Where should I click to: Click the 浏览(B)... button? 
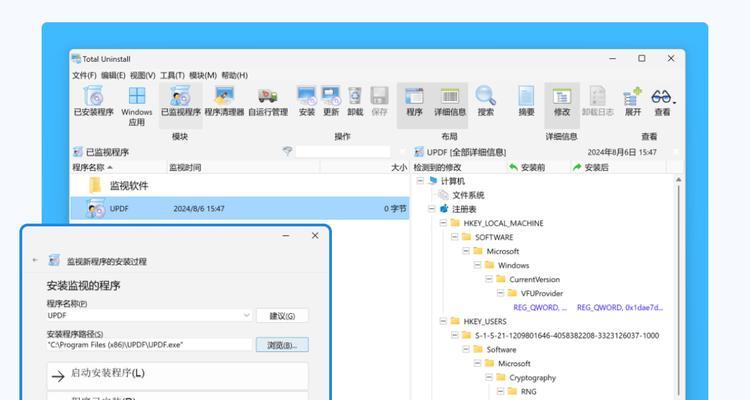[x=282, y=345]
